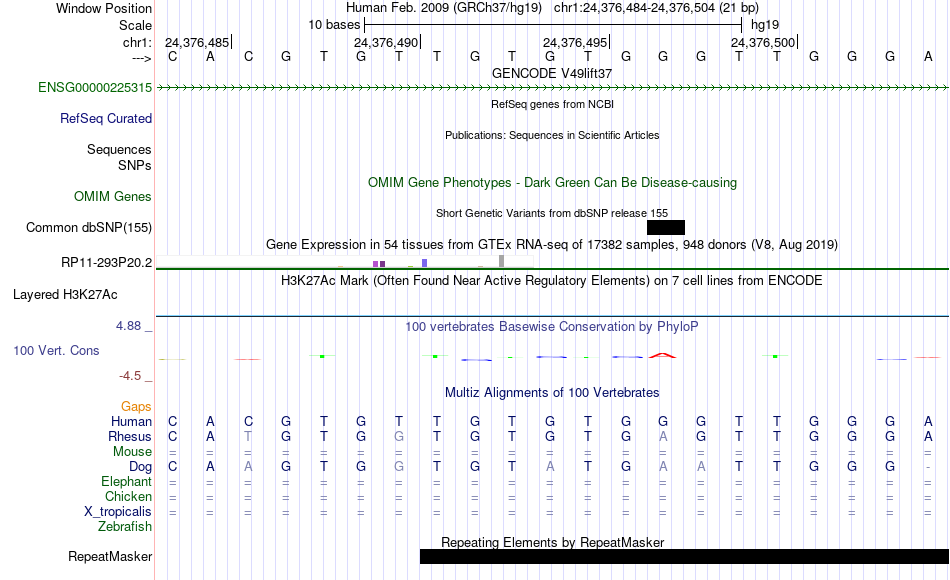
Task: Click the H3K27Ac Mark ENCODE title
Action: (x=552, y=281)
